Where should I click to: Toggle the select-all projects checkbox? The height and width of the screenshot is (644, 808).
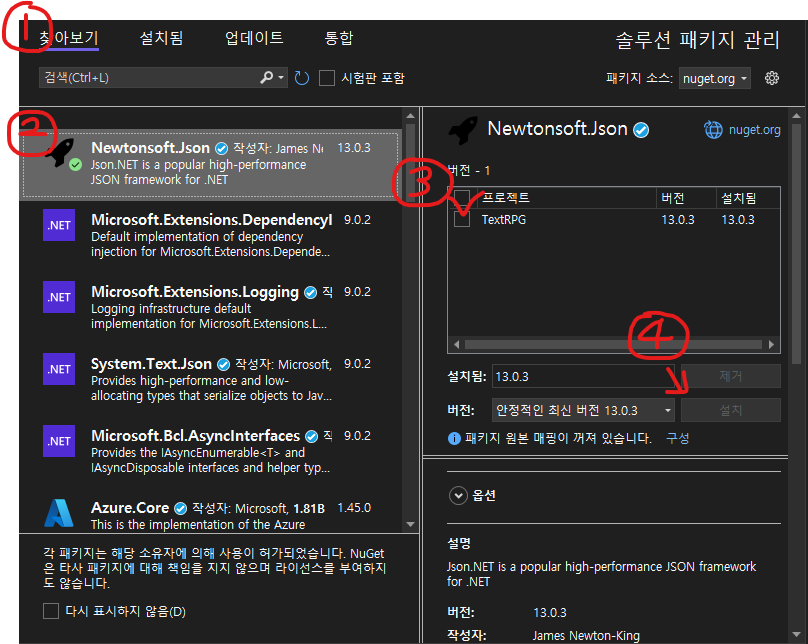(x=462, y=198)
